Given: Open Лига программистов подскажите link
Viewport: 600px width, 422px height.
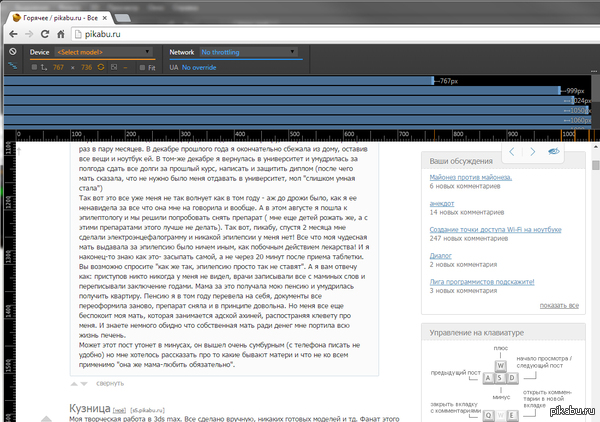Looking at the screenshot, I should click(482, 282).
